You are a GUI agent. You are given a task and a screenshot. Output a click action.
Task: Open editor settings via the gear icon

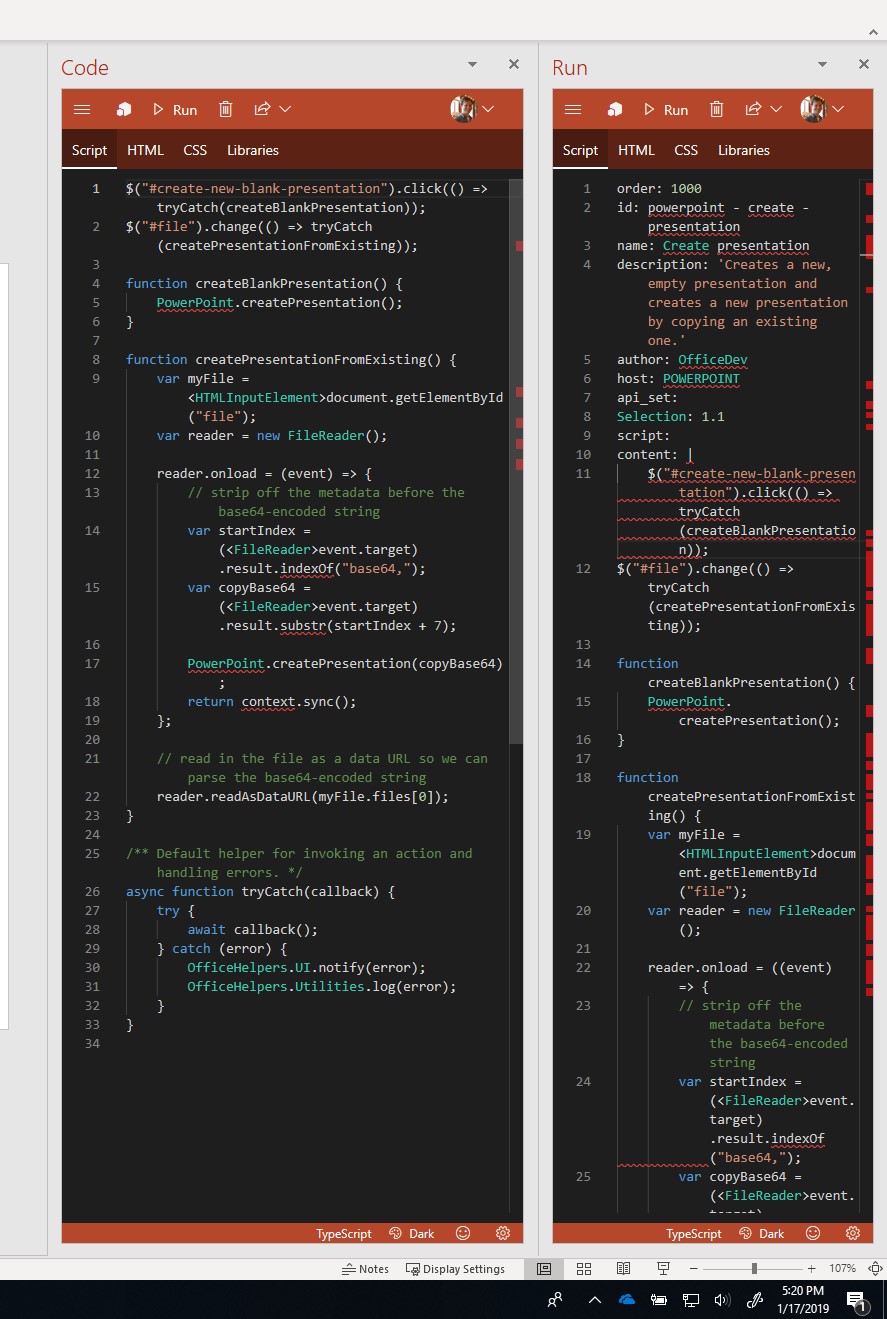(x=503, y=1233)
